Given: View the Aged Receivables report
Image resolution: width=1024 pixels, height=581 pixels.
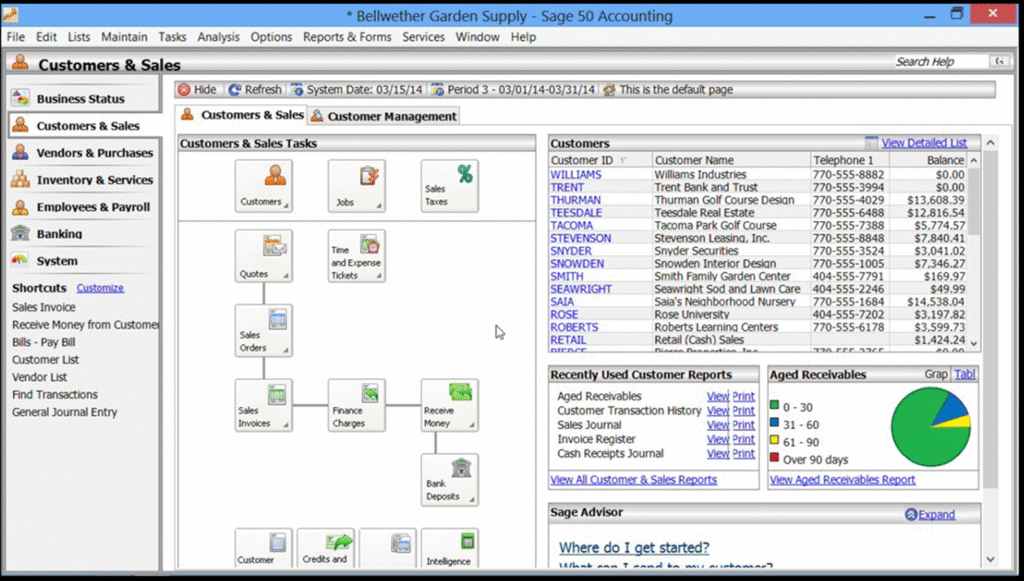Looking at the screenshot, I should 718,396.
